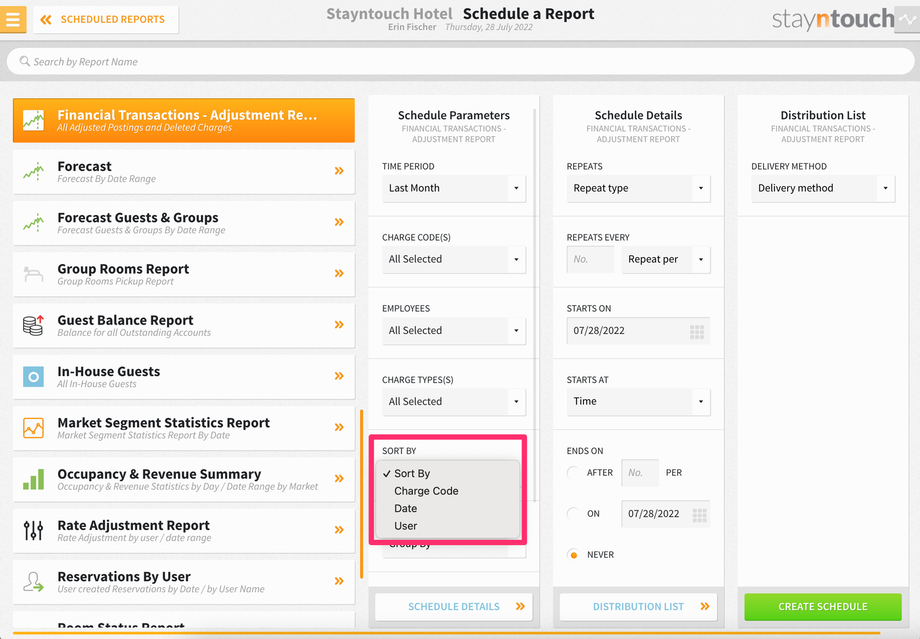Click the In-House Guests blue icon
This screenshot has width=920, height=639.
click(33, 377)
